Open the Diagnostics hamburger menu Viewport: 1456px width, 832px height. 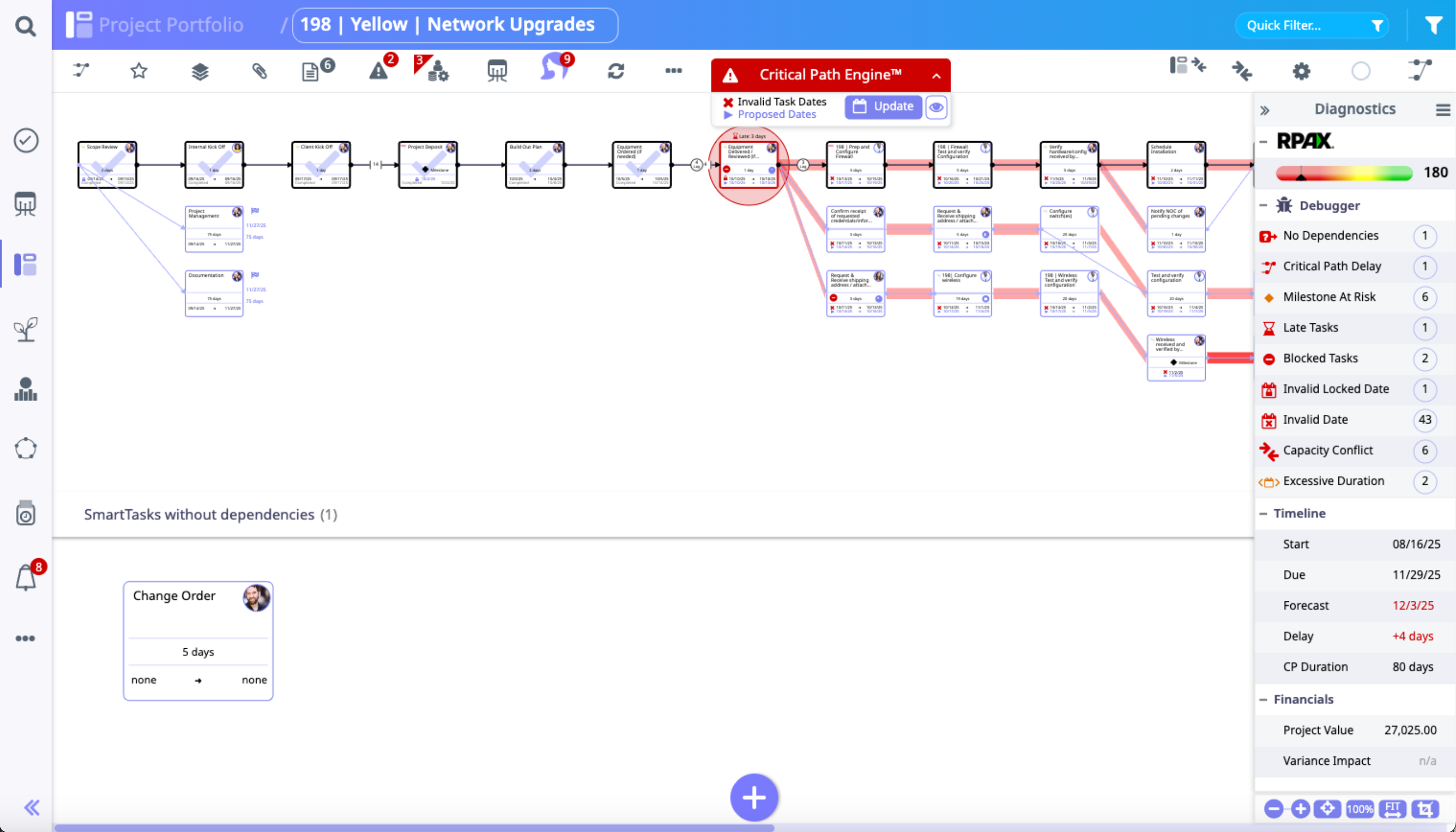[x=1443, y=110]
